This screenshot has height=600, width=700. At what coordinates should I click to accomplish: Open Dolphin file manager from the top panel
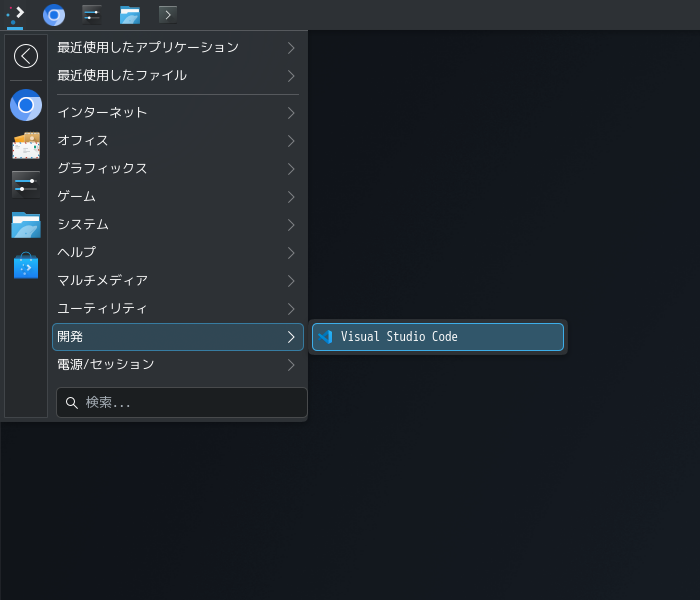coord(130,15)
